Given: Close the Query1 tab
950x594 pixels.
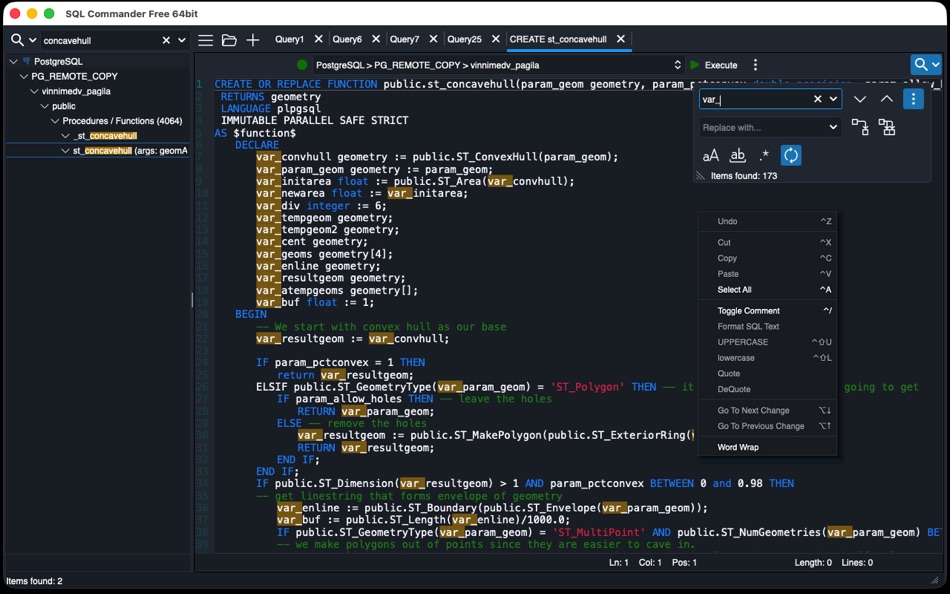Looking at the screenshot, I should tap(318, 39).
